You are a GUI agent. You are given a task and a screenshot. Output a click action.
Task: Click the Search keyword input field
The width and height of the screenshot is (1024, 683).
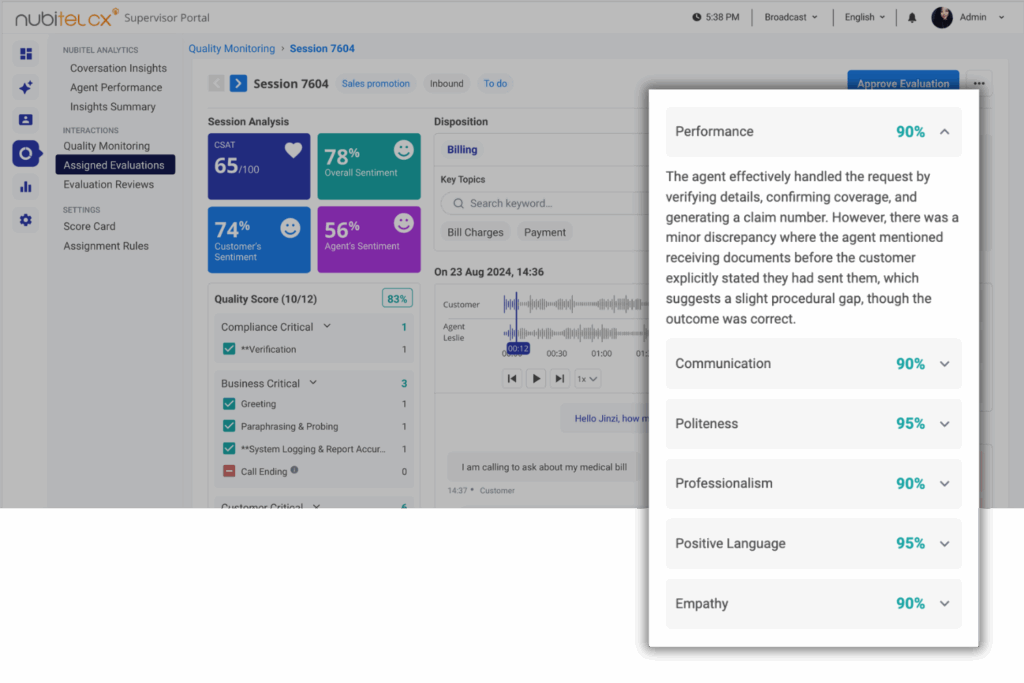tap(543, 204)
